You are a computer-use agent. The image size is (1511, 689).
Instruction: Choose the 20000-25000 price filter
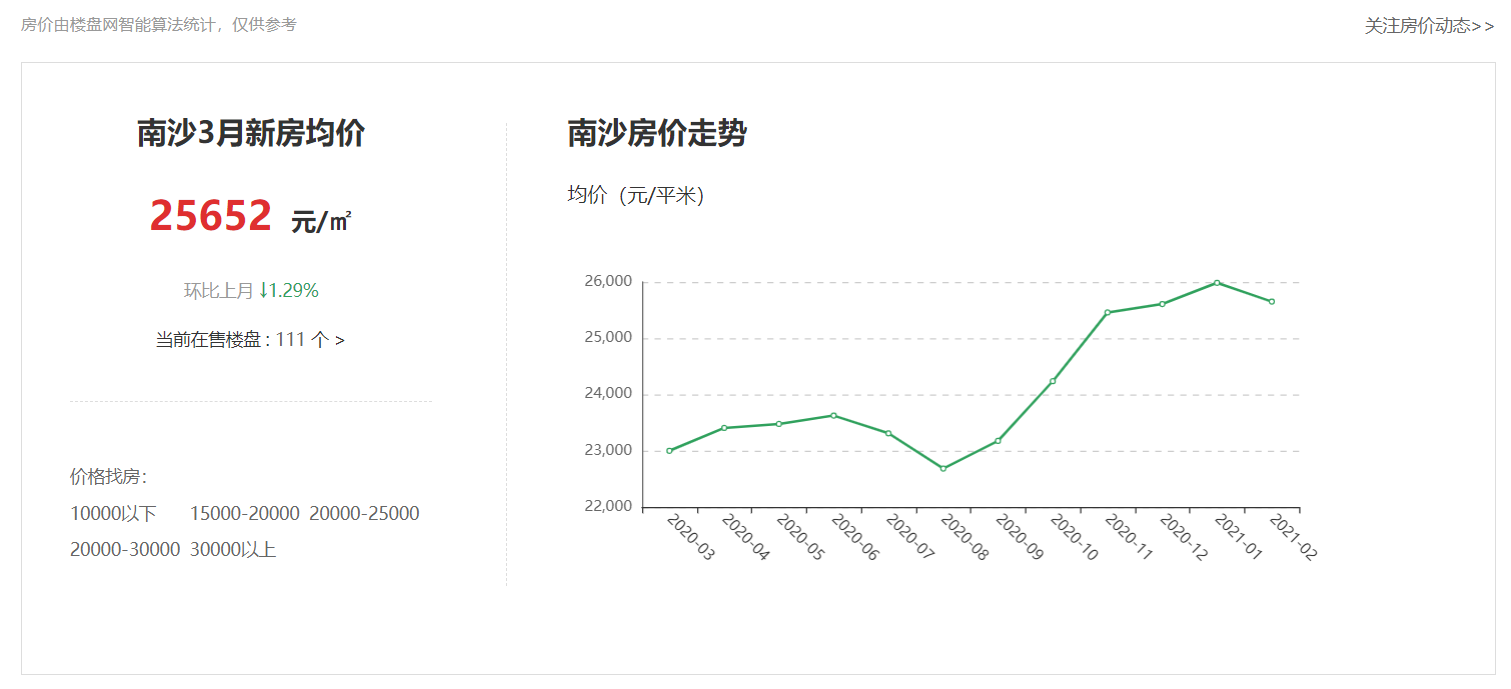[x=364, y=514]
